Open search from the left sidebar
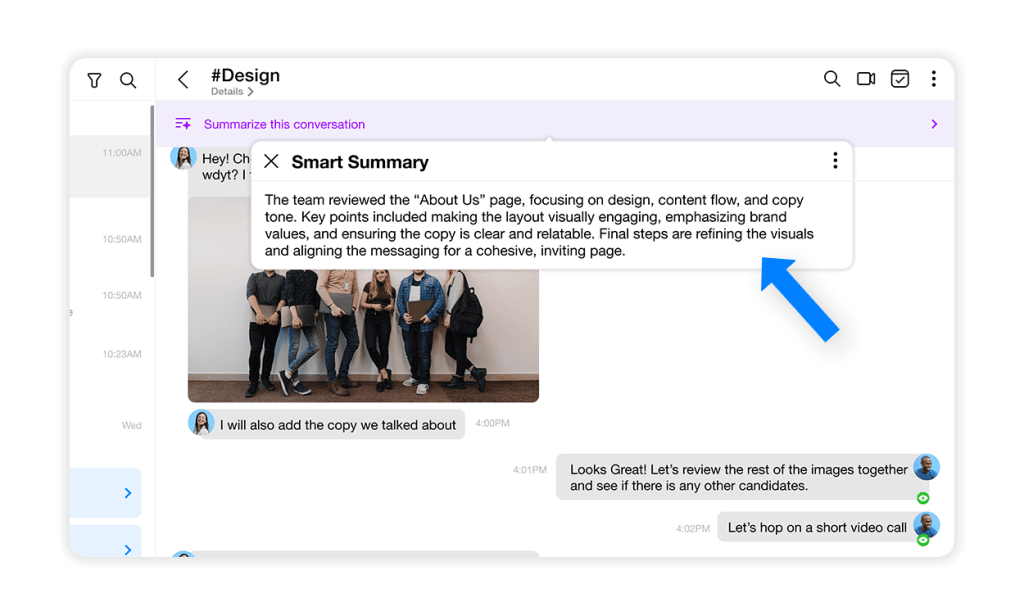Screen dimensions: 1024x616 pos(128,80)
